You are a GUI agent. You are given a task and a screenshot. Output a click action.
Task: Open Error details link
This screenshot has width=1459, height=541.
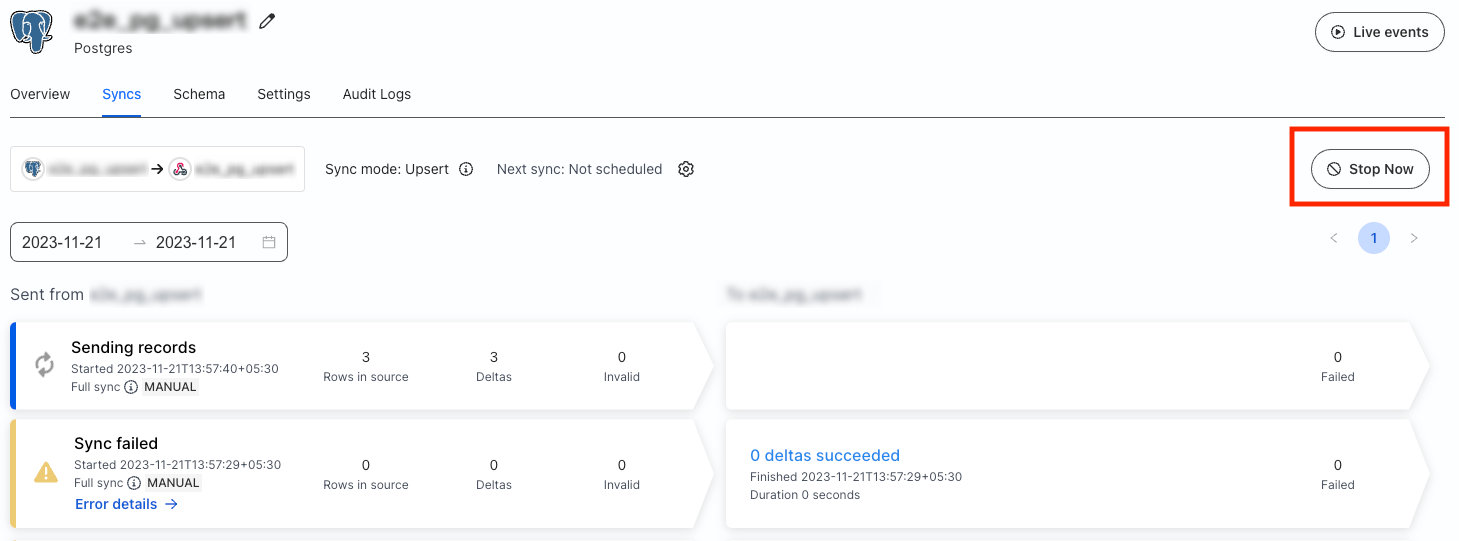[x=127, y=504]
